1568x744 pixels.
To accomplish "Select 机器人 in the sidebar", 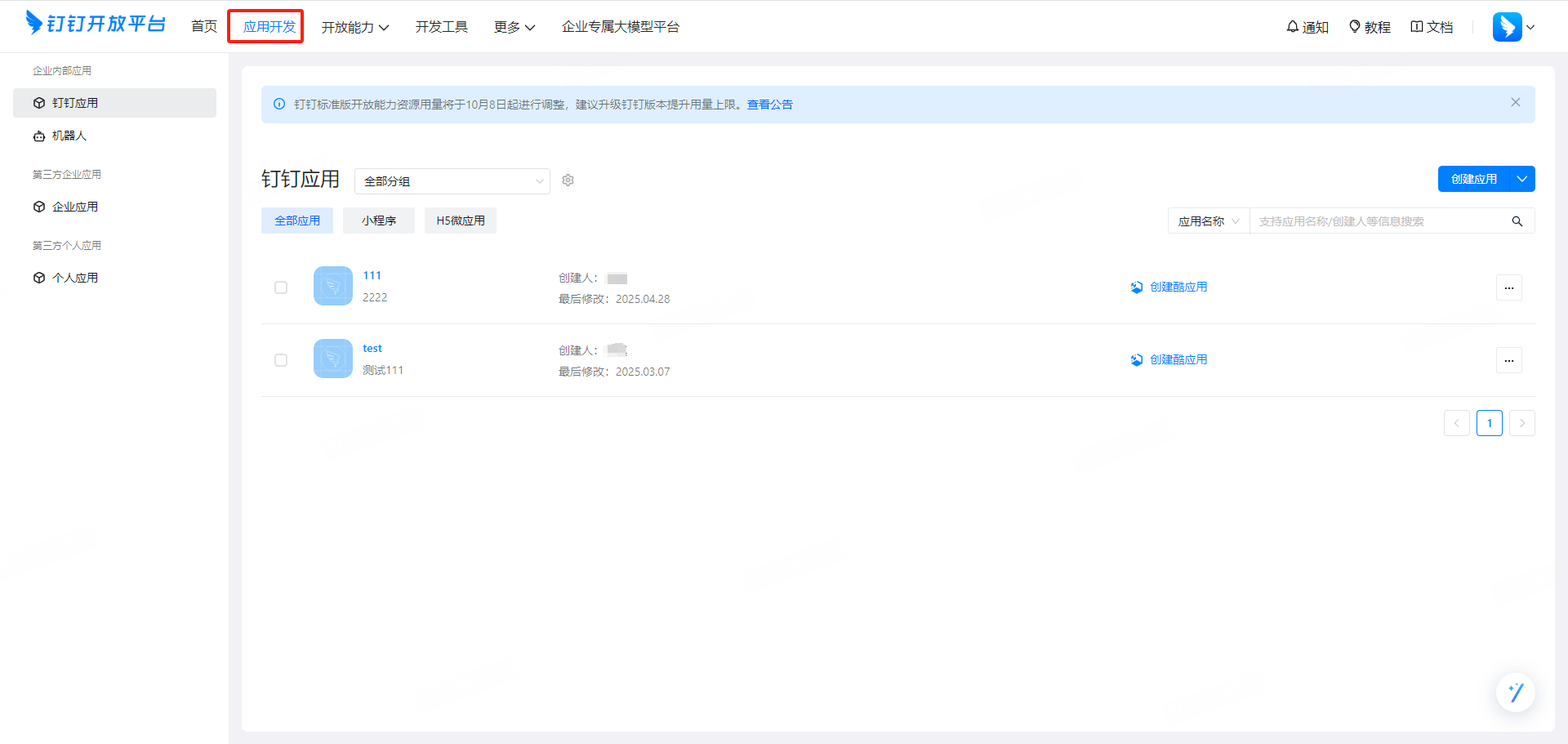I will [x=69, y=136].
